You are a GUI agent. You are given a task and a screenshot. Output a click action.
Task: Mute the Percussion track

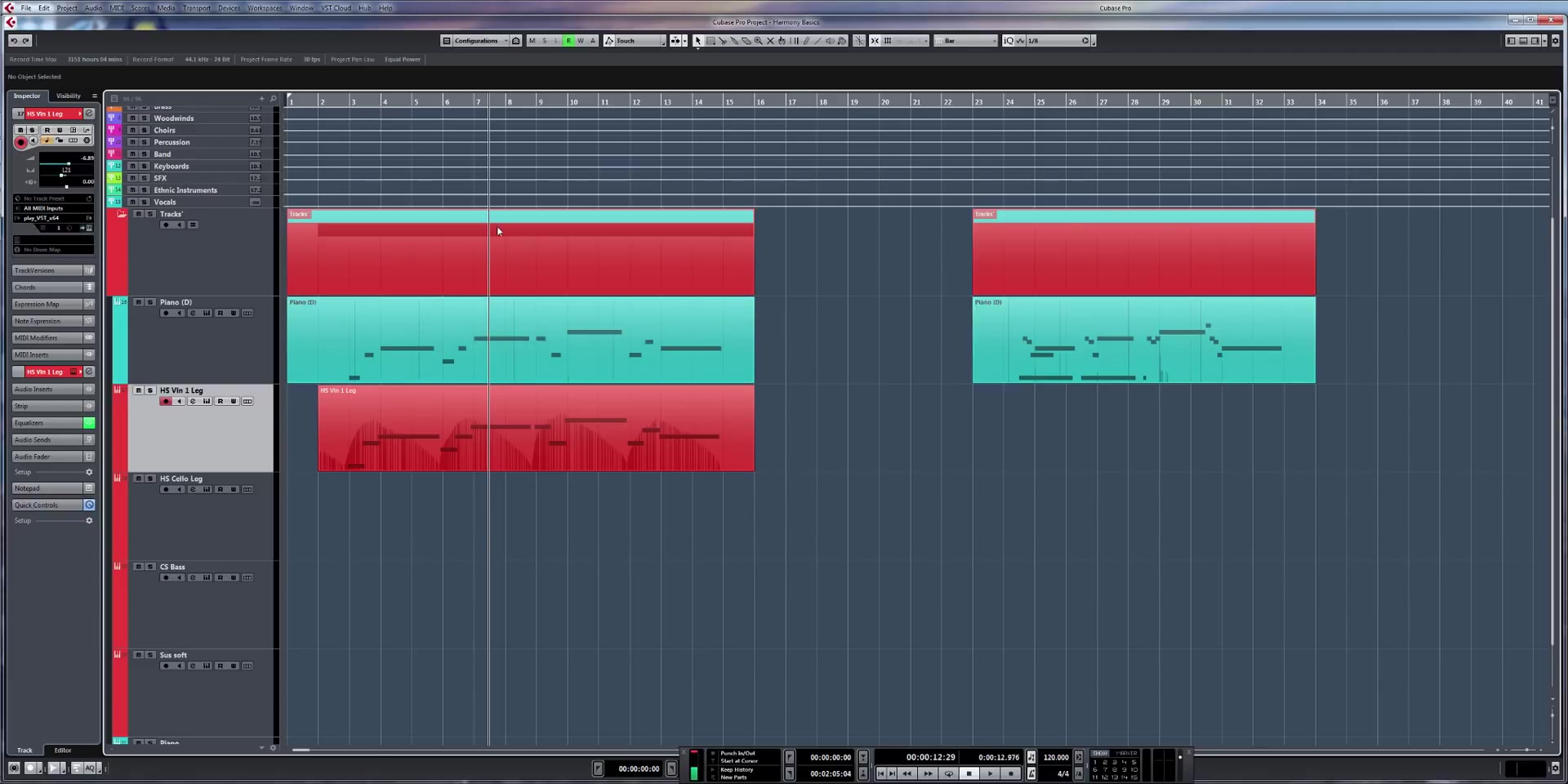click(x=132, y=142)
